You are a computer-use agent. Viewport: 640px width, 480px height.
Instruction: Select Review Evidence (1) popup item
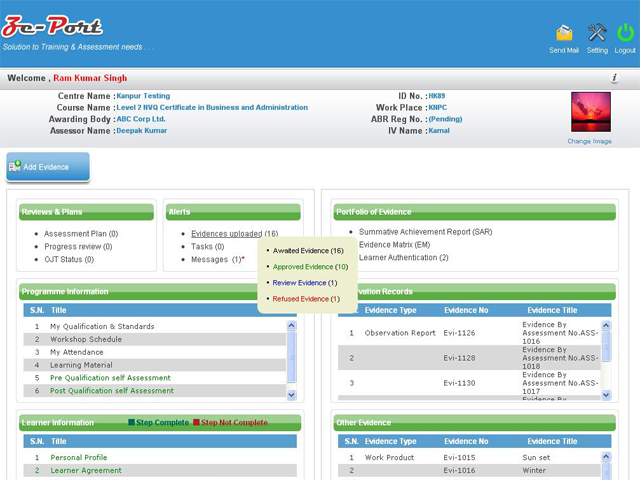tap(305, 283)
